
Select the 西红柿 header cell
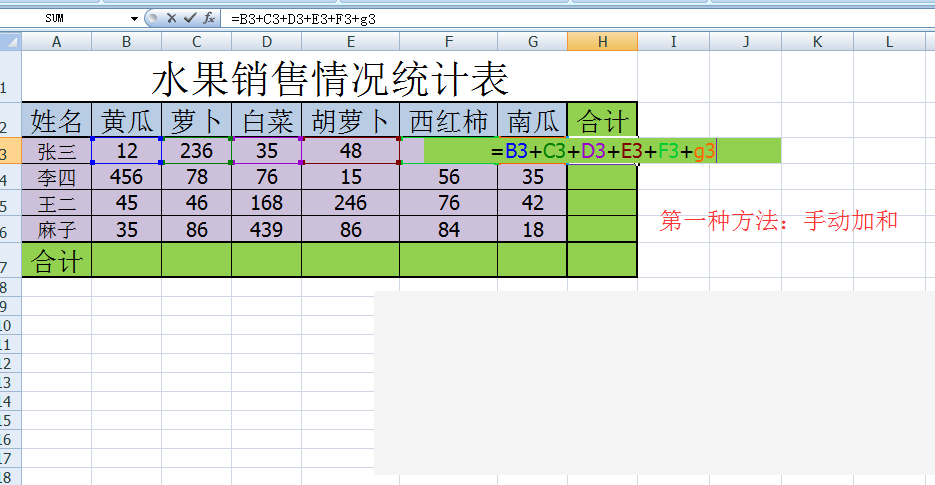coord(448,121)
